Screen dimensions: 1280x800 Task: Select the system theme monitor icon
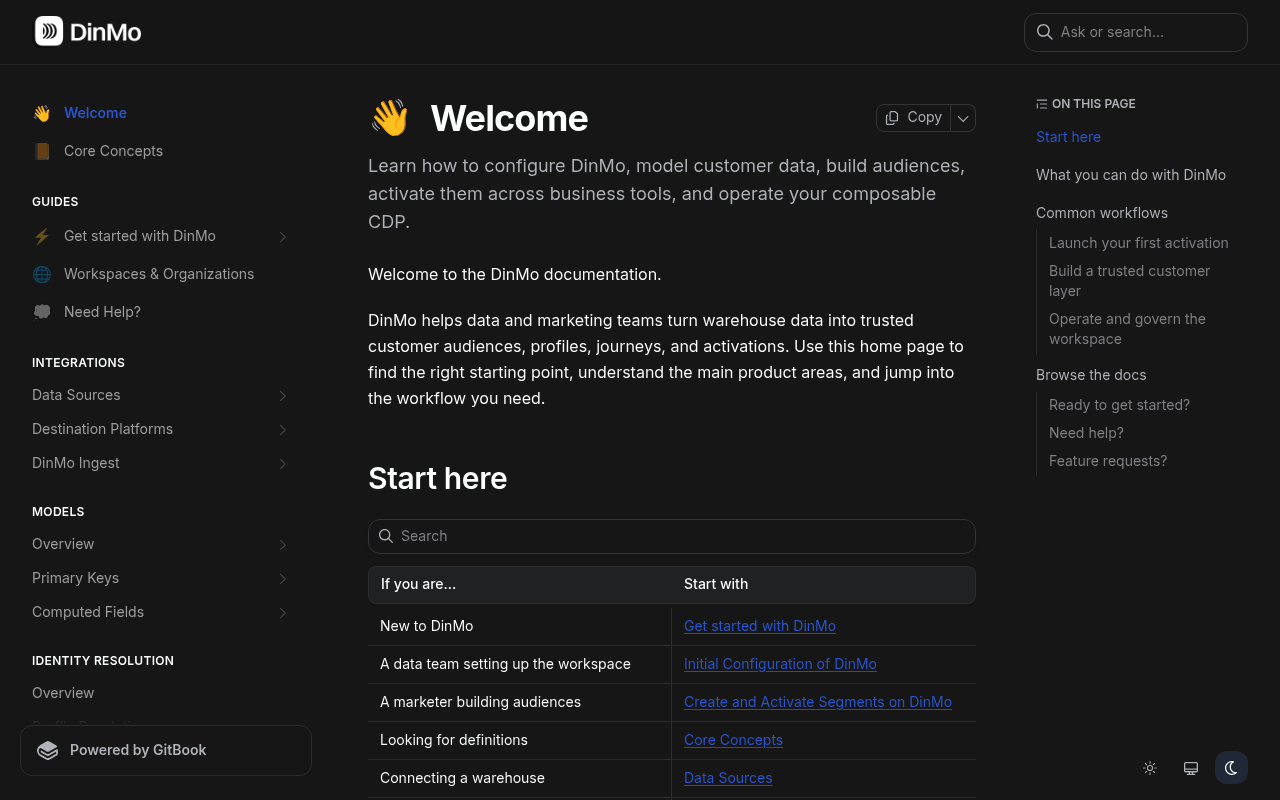pos(1191,768)
